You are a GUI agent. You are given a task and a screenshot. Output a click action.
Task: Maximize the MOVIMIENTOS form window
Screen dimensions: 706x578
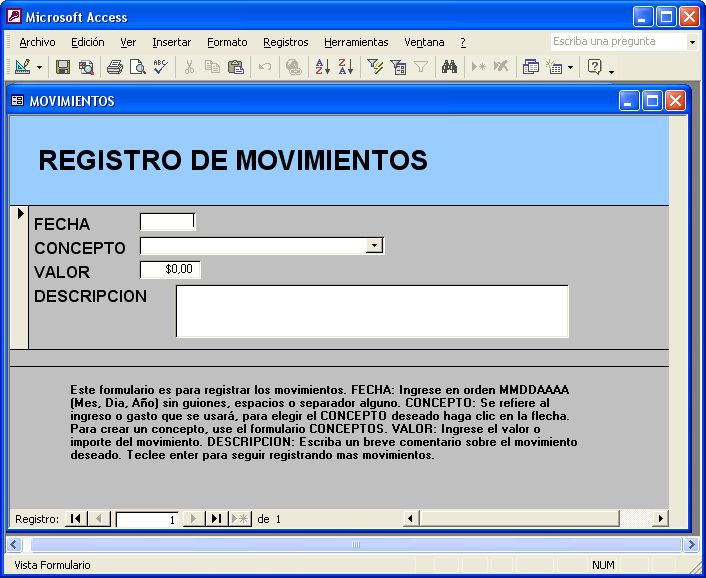(x=652, y=100)
